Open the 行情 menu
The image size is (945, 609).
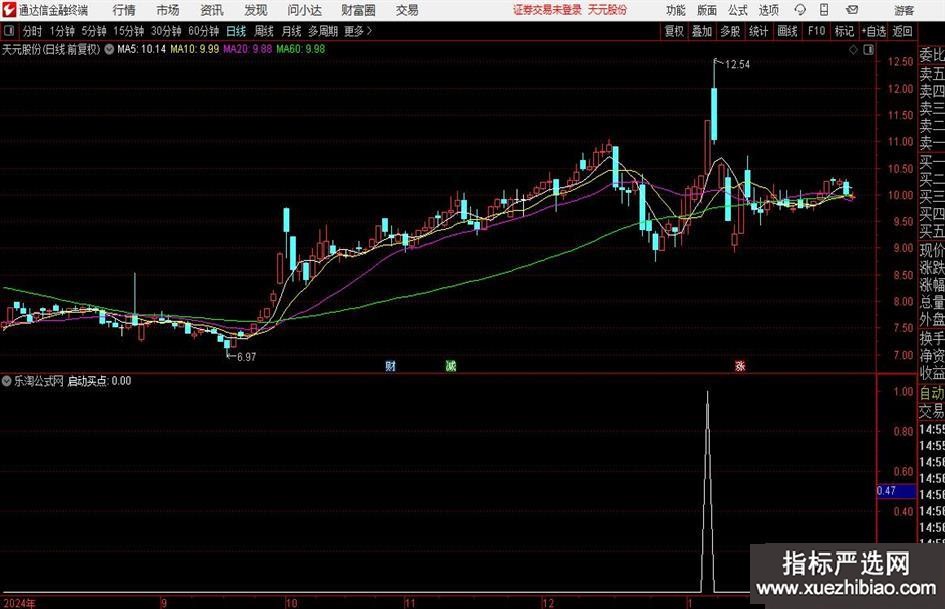coord(124,10)
